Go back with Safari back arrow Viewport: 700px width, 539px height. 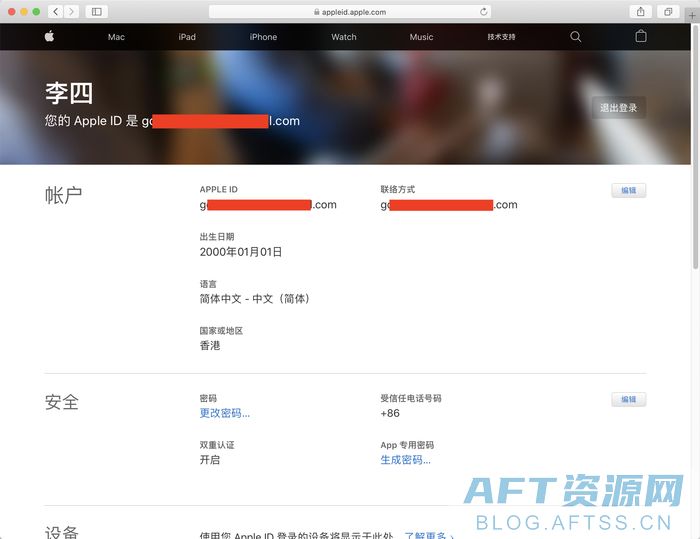pyautogui.click(x=55, y=11)
